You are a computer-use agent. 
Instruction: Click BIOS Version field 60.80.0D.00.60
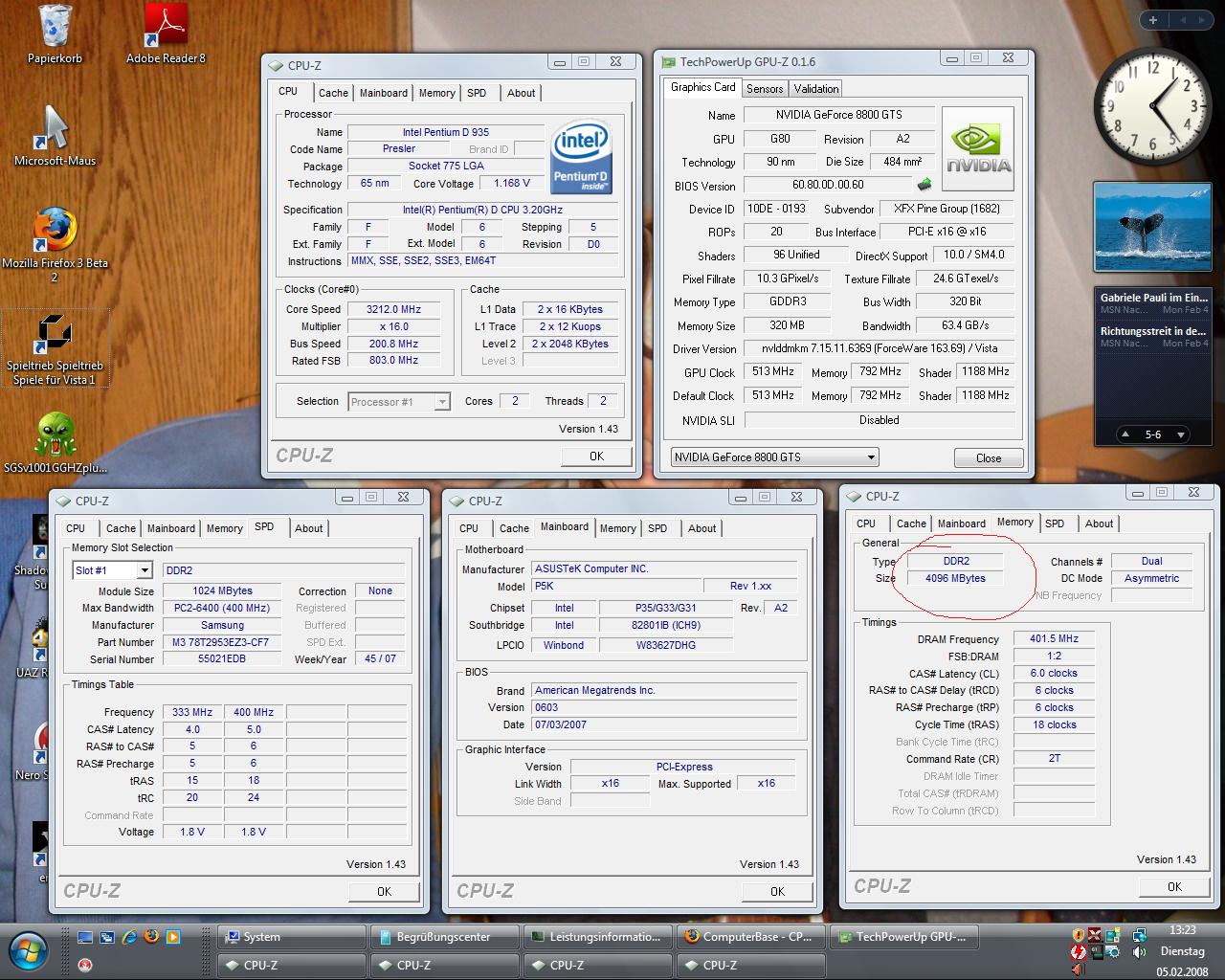point(828,185)
